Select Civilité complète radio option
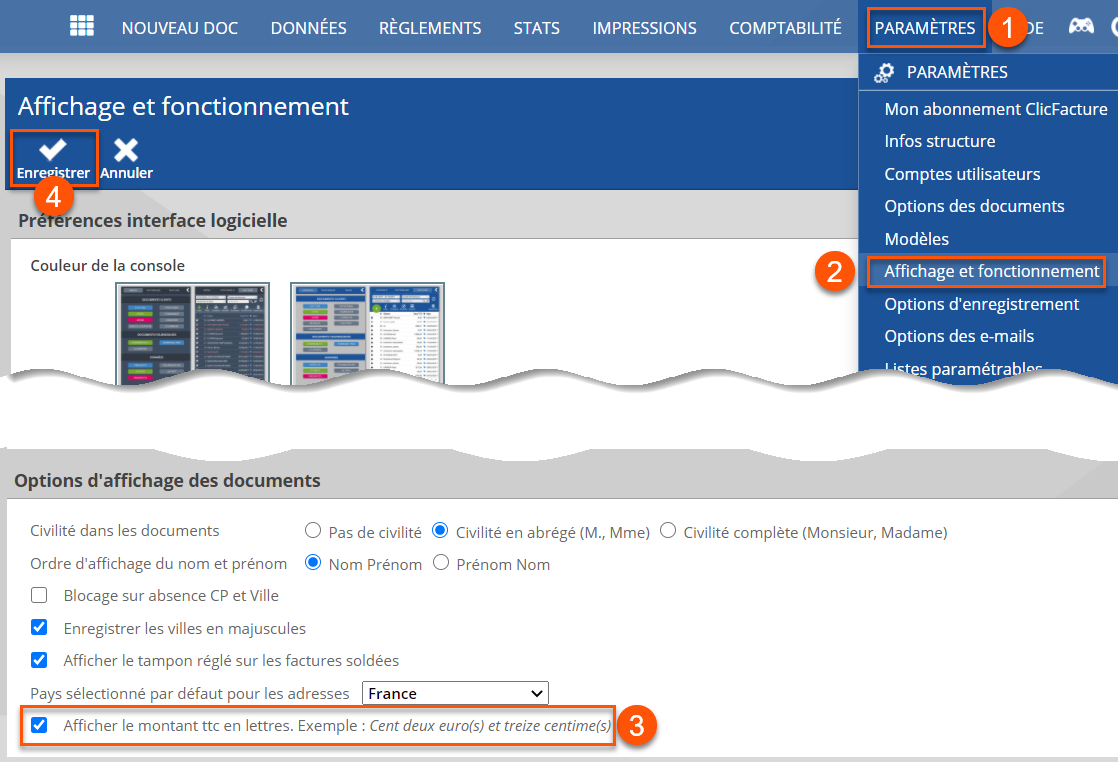 (667, 530)
